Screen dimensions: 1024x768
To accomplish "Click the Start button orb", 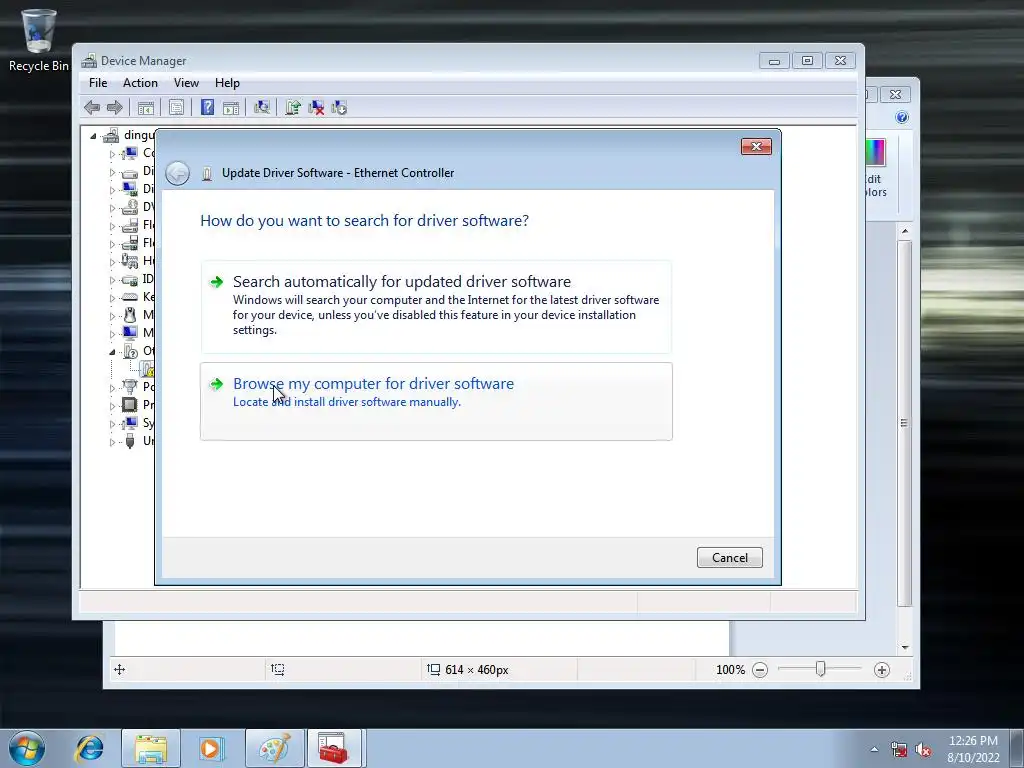I will click(27, 748).
